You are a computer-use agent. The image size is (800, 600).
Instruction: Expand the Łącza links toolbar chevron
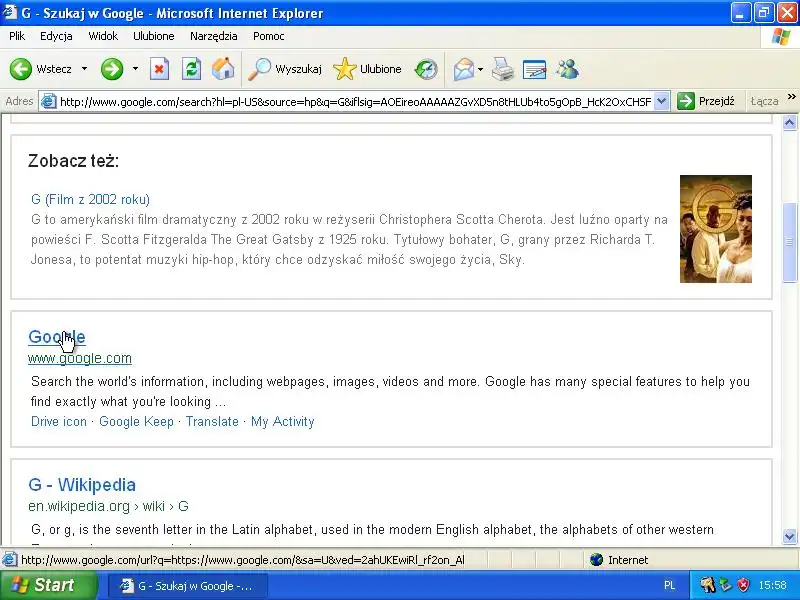click(791, 97)
